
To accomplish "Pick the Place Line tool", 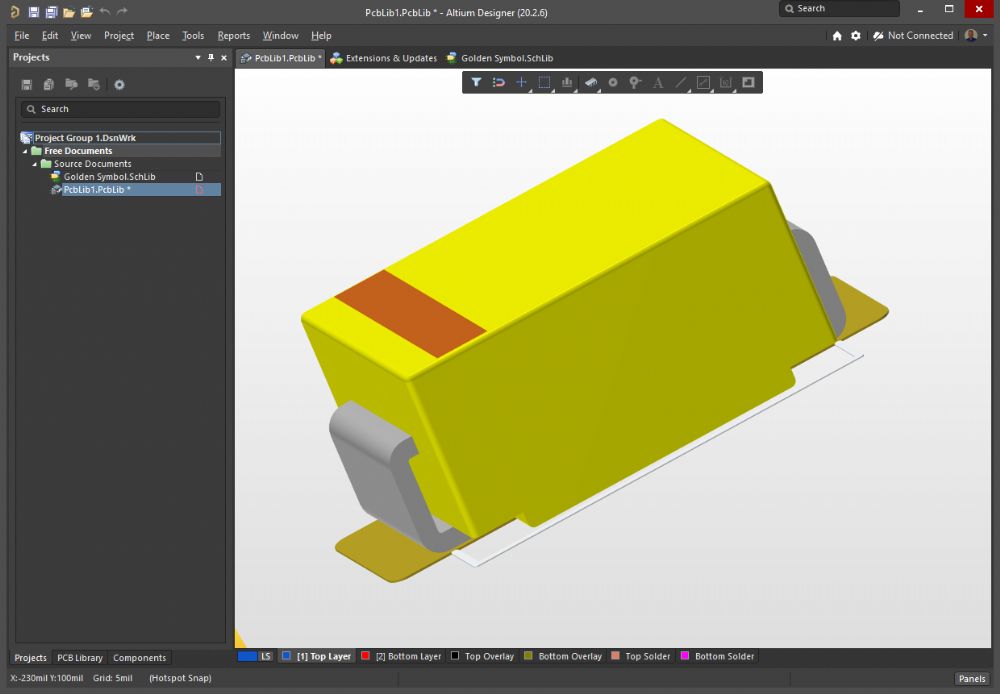I will pos(681,82).
